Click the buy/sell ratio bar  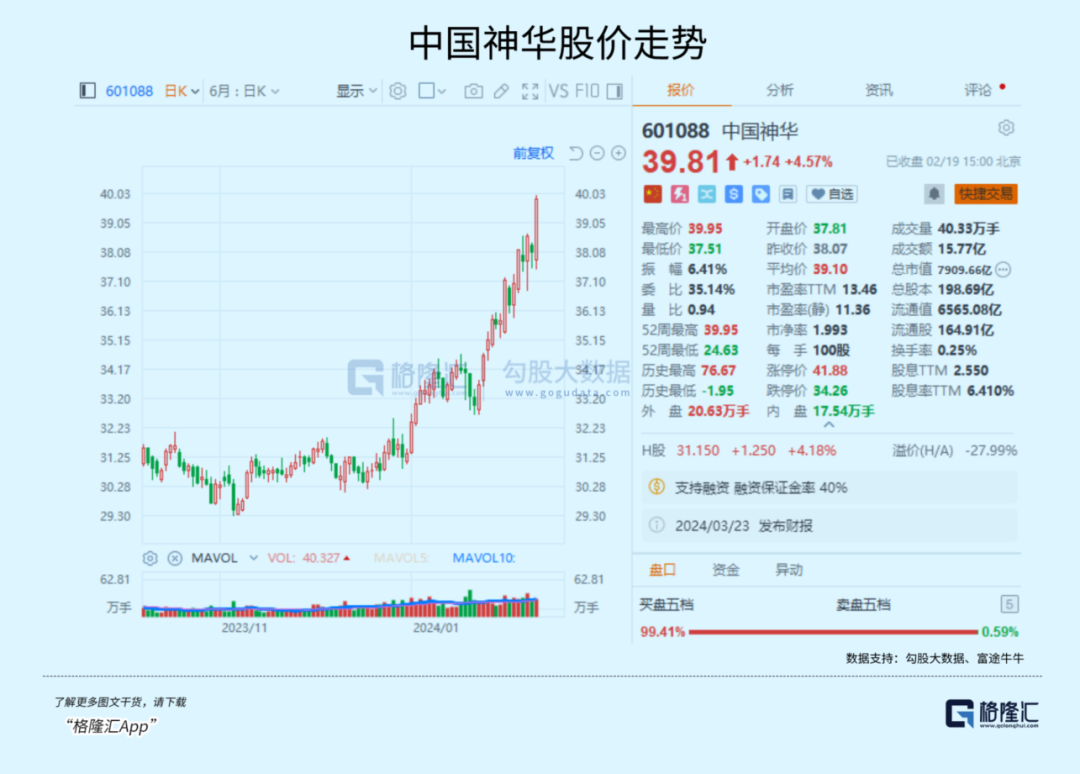pos(830,631)
